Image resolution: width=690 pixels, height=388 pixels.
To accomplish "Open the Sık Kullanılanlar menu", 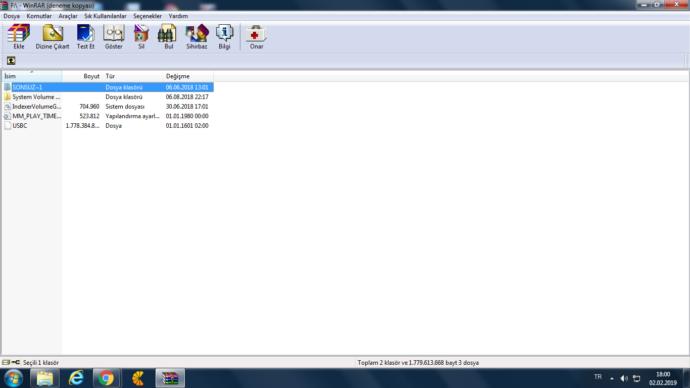I will pos(105,16).
